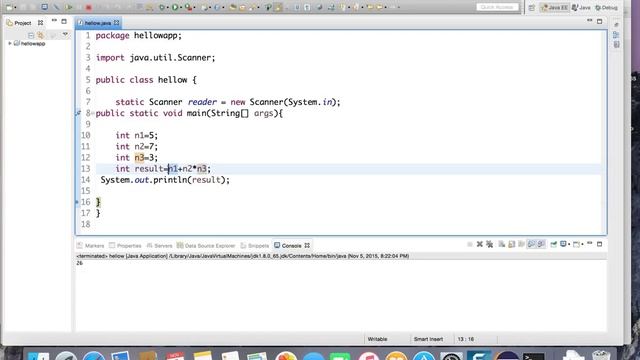Minimize the Project panel
The image size is (640, 360).
tap(54, 21)
